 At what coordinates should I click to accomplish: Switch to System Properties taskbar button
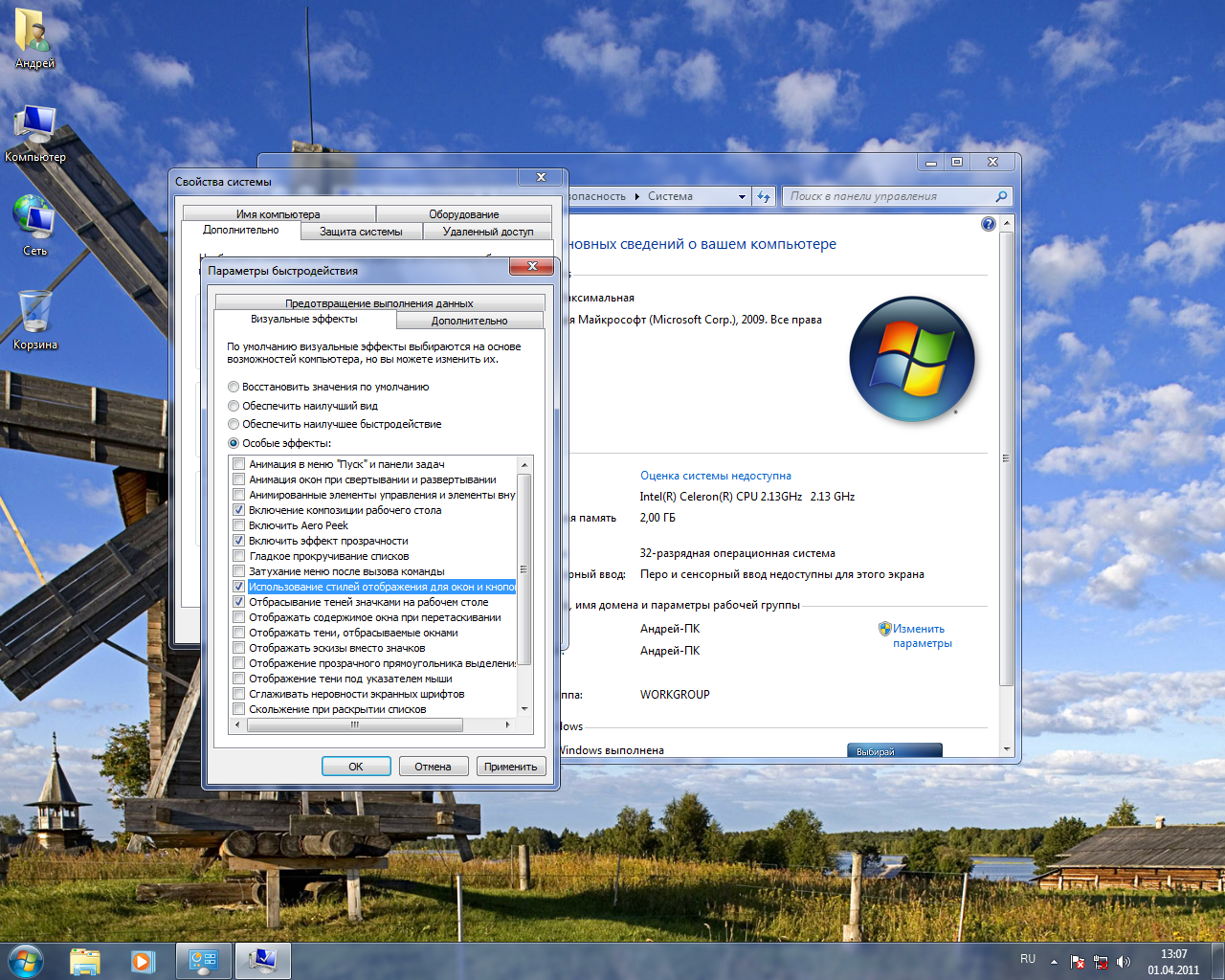[262, 961]
